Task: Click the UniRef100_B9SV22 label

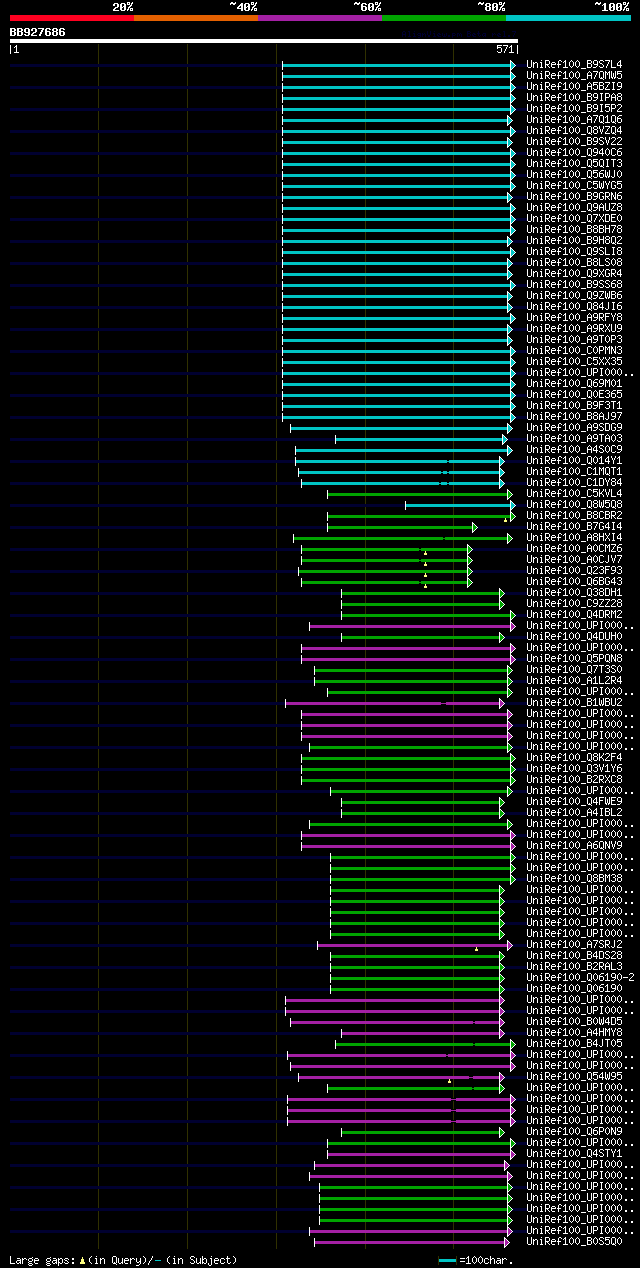Action: click(574, 141)
